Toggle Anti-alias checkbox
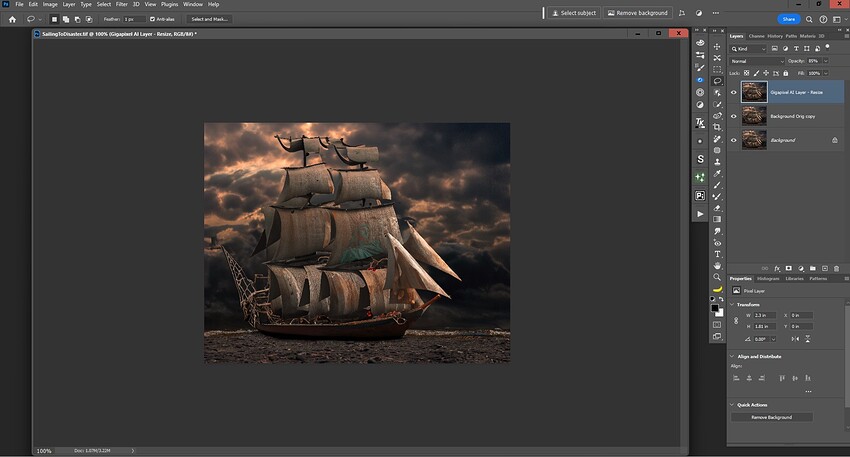850x457 pixels. [152, 19]
